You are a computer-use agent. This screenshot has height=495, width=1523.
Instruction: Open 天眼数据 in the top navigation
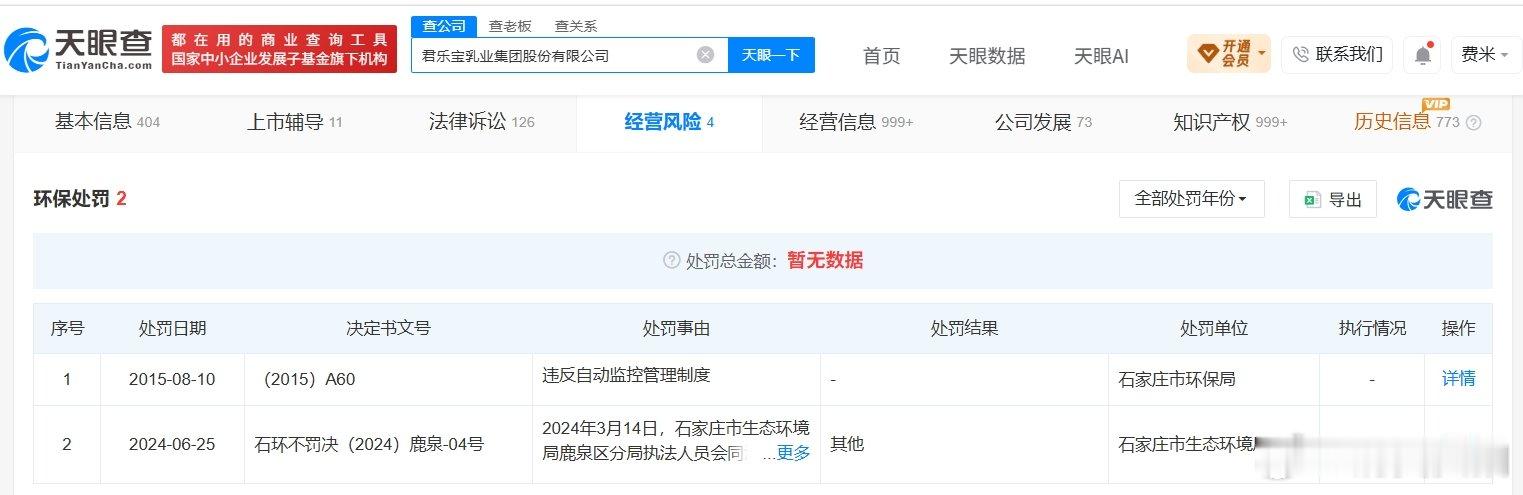pos(987,56)
